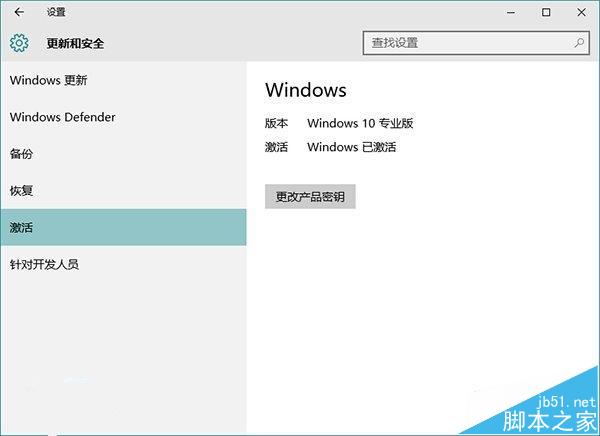
Task: Select 备份 in the sidebar
Action: (123, 154)
